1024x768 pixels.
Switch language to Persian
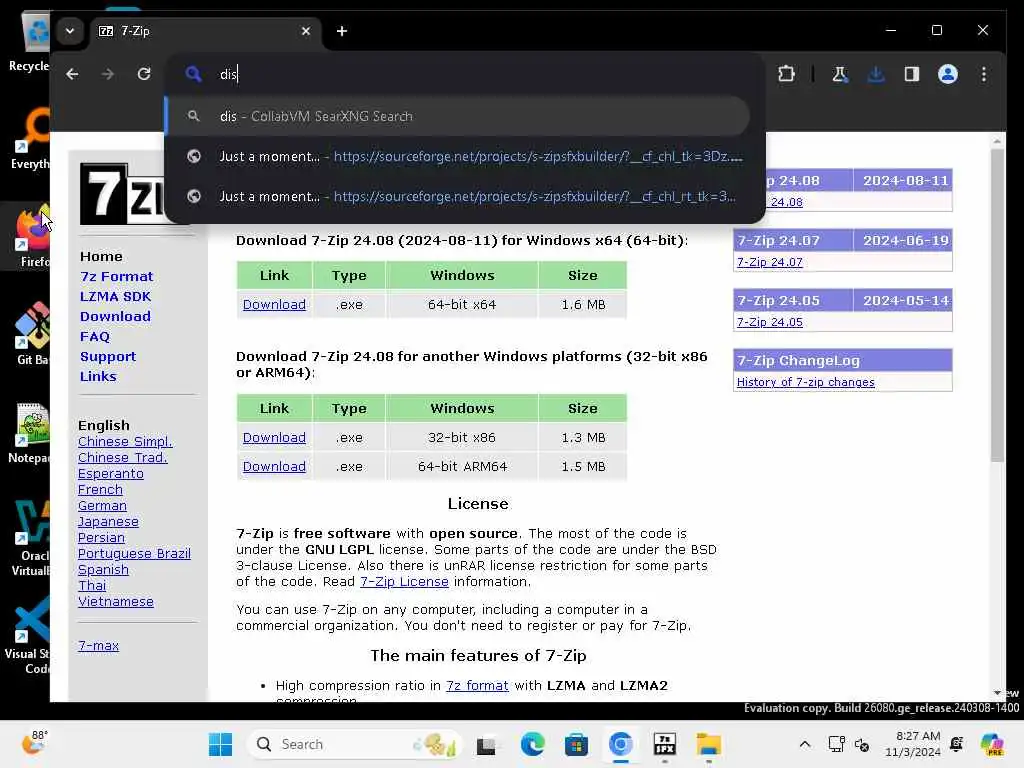[x=101, y=537]
